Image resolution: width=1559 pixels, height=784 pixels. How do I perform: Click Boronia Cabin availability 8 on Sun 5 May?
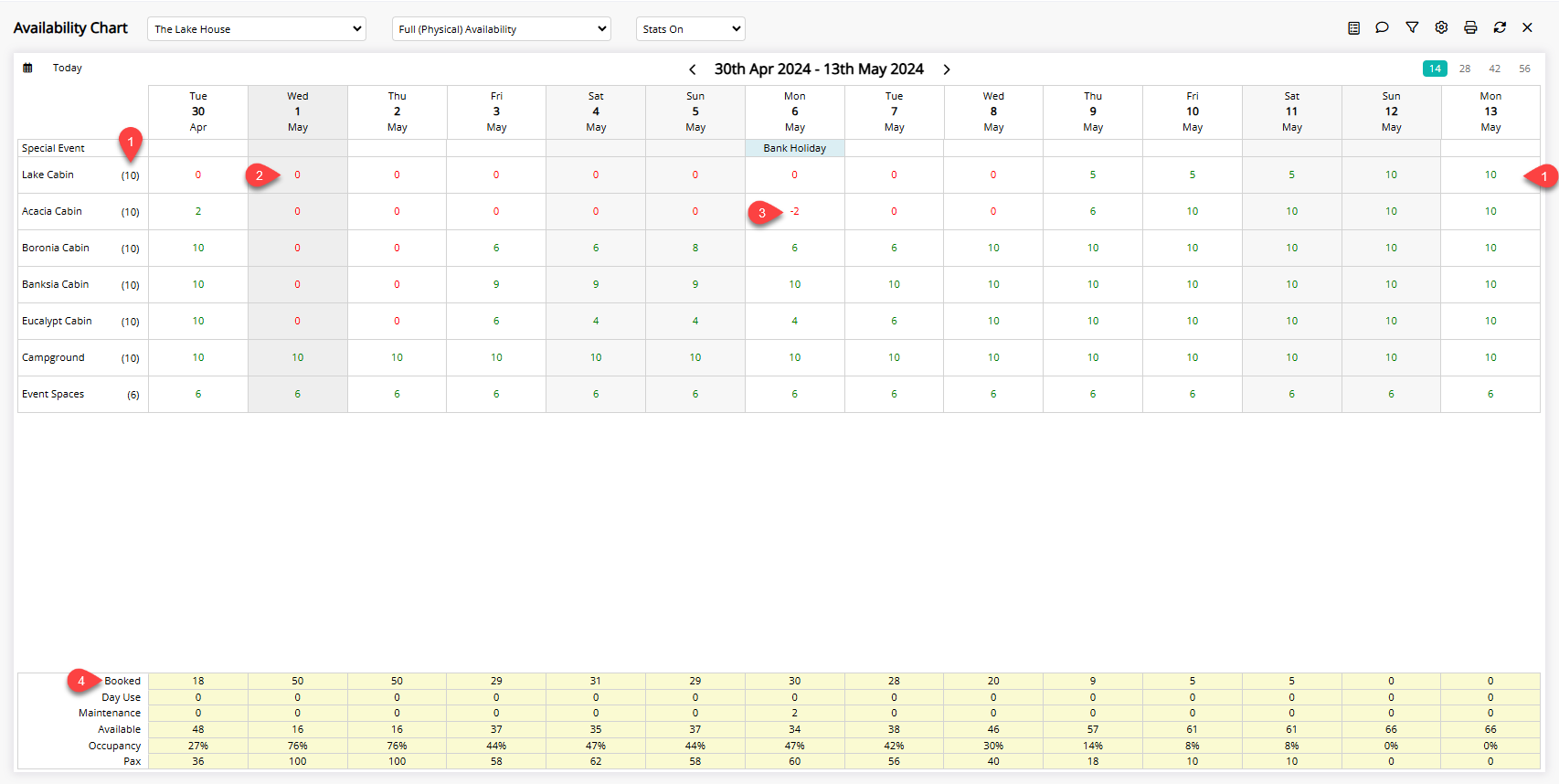pyautogui.click(x=695, y=248)
